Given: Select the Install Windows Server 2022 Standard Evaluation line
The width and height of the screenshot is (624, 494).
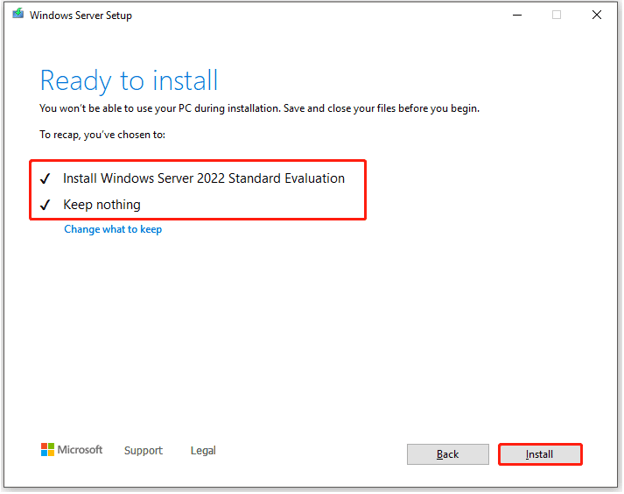Looking at the screenshot, I should pos(203,178).
